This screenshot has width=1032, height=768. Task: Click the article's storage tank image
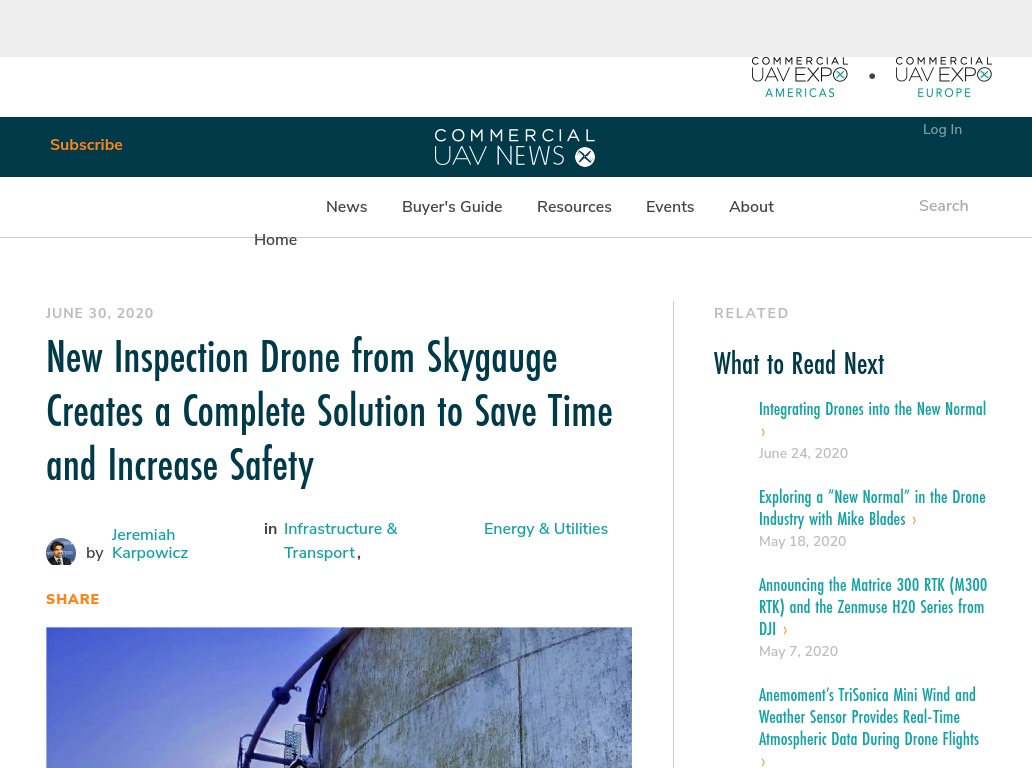(339, 698)
